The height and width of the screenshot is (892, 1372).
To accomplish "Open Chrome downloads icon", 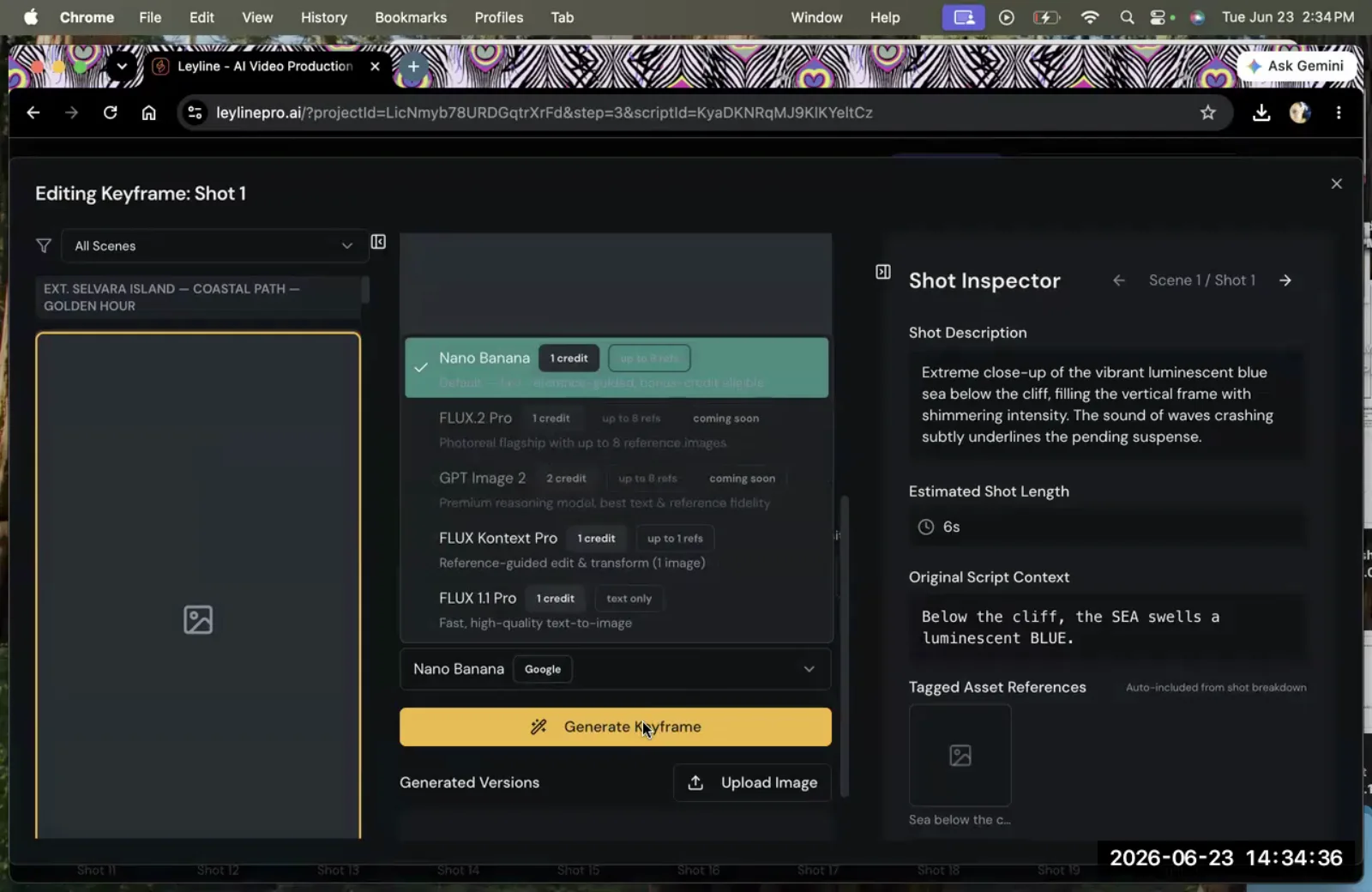I will (x=1261, y=112).
